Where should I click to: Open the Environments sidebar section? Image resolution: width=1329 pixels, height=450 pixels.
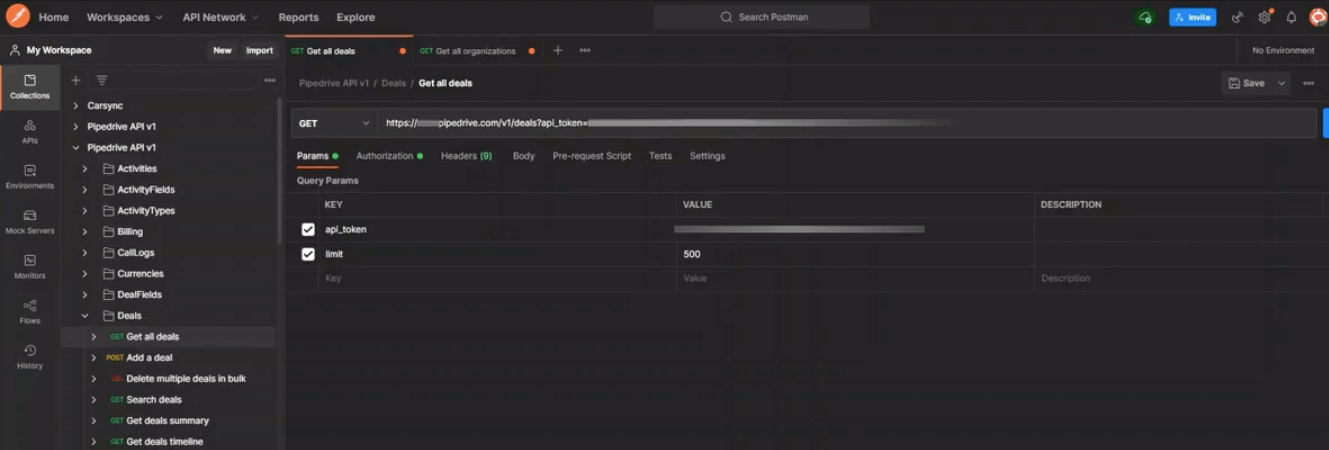pyautogui.click(x=30, y=177)
